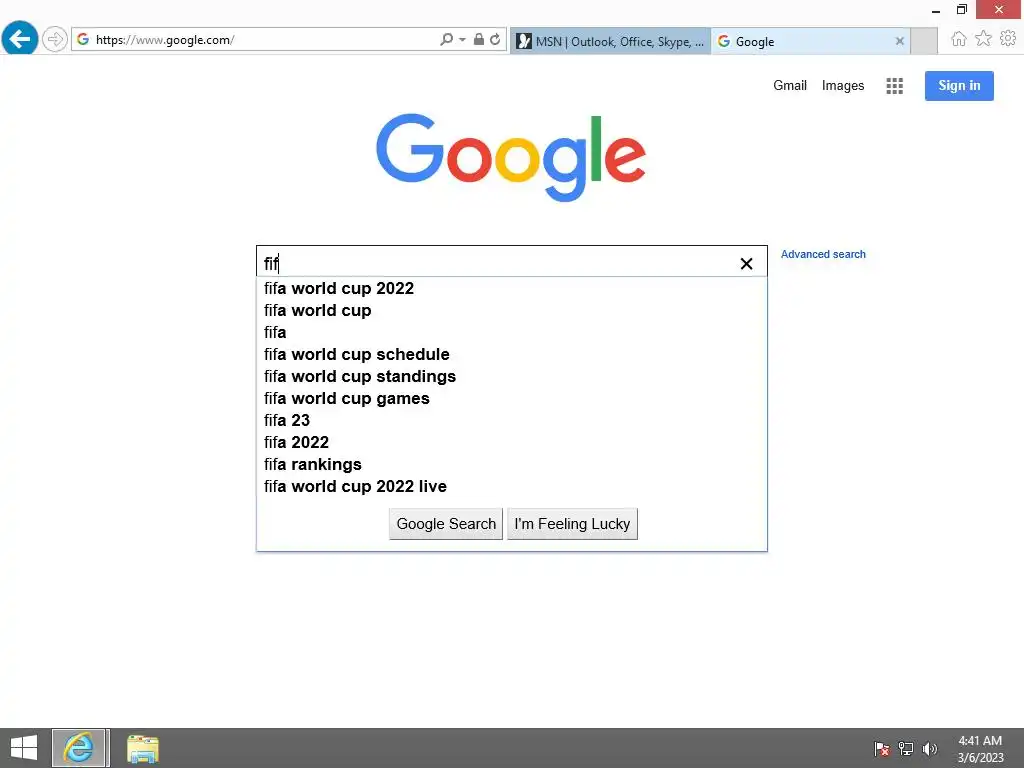Click the address bar search magnifier icon
This screenshot has height=768, width=1024.
click(x=447, y=39)
